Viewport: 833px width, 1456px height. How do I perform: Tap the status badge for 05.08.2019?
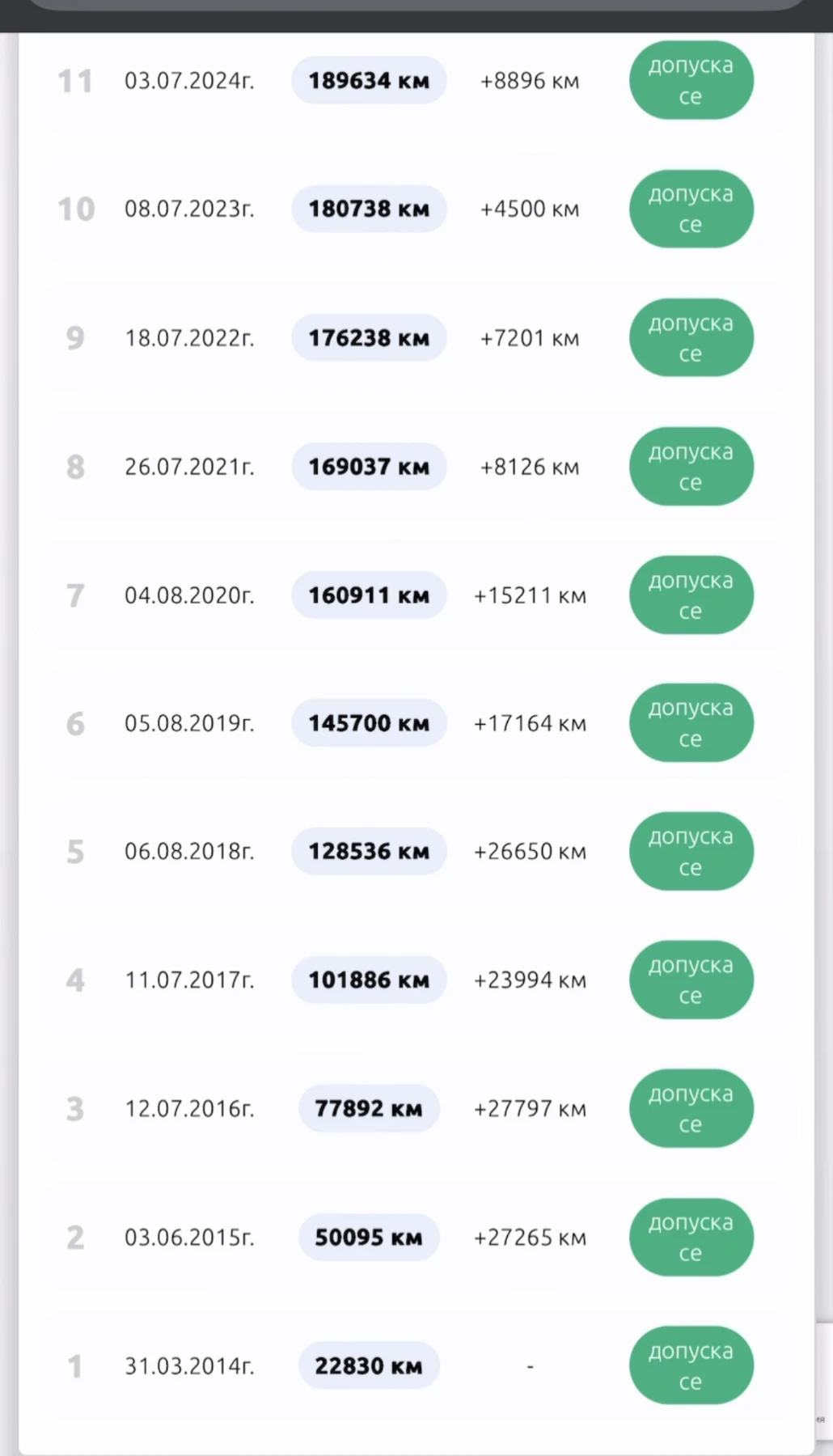[x=691, y=722]
